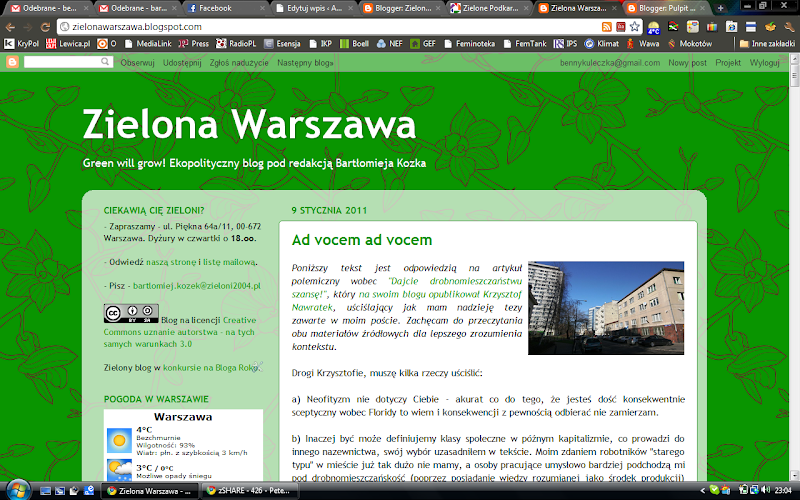Click the bartlomiej.kozek@zieloni2004.pl email link
This screenshot has width=800, height=500.
197,286
